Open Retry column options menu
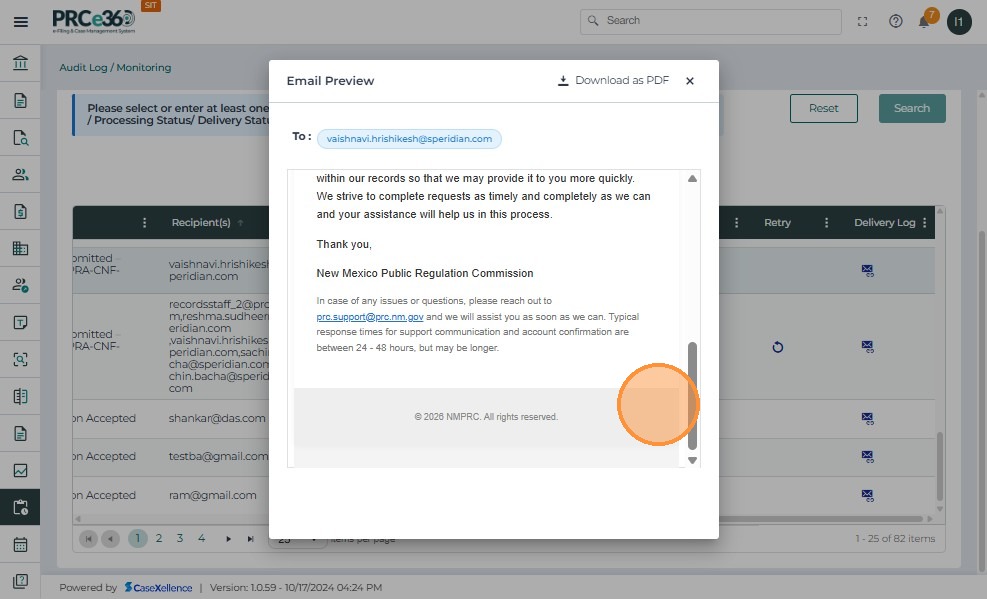This screenshot has width=987, height=599. point(826,222)
